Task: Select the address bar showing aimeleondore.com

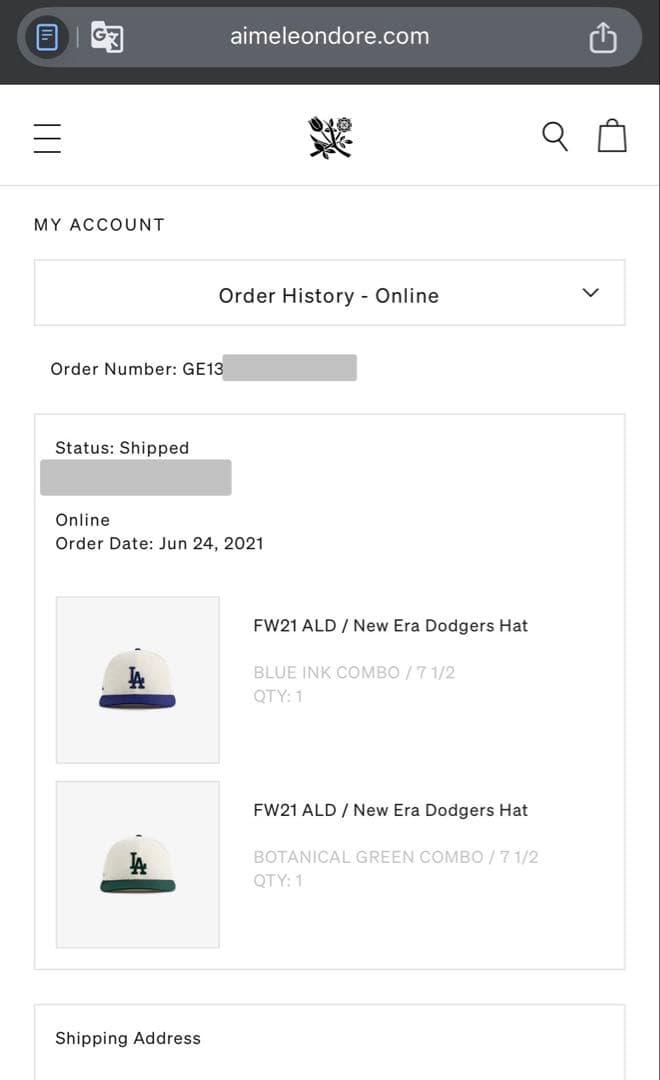Action: pyautogui.click(x=330, y=36)
